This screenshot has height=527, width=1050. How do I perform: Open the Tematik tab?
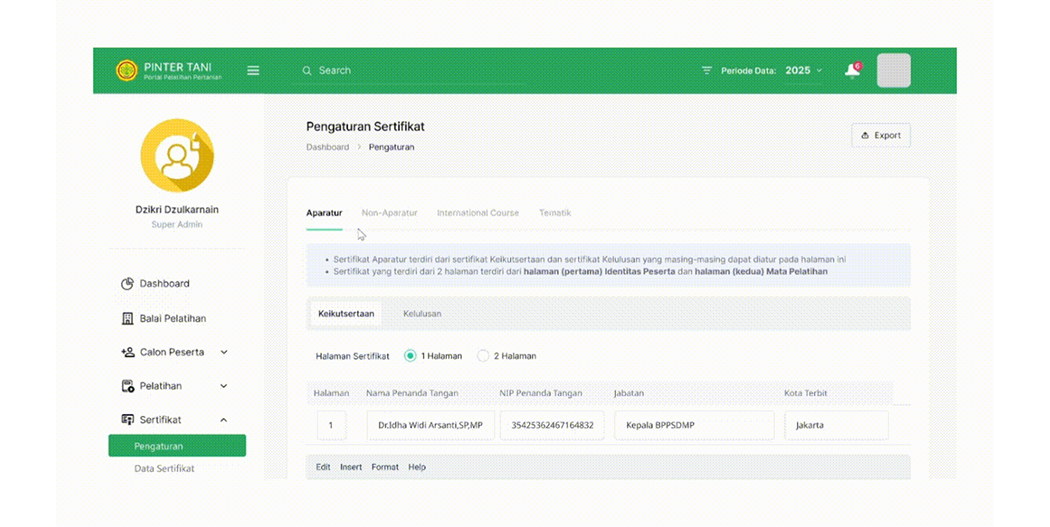pos(555,213)
